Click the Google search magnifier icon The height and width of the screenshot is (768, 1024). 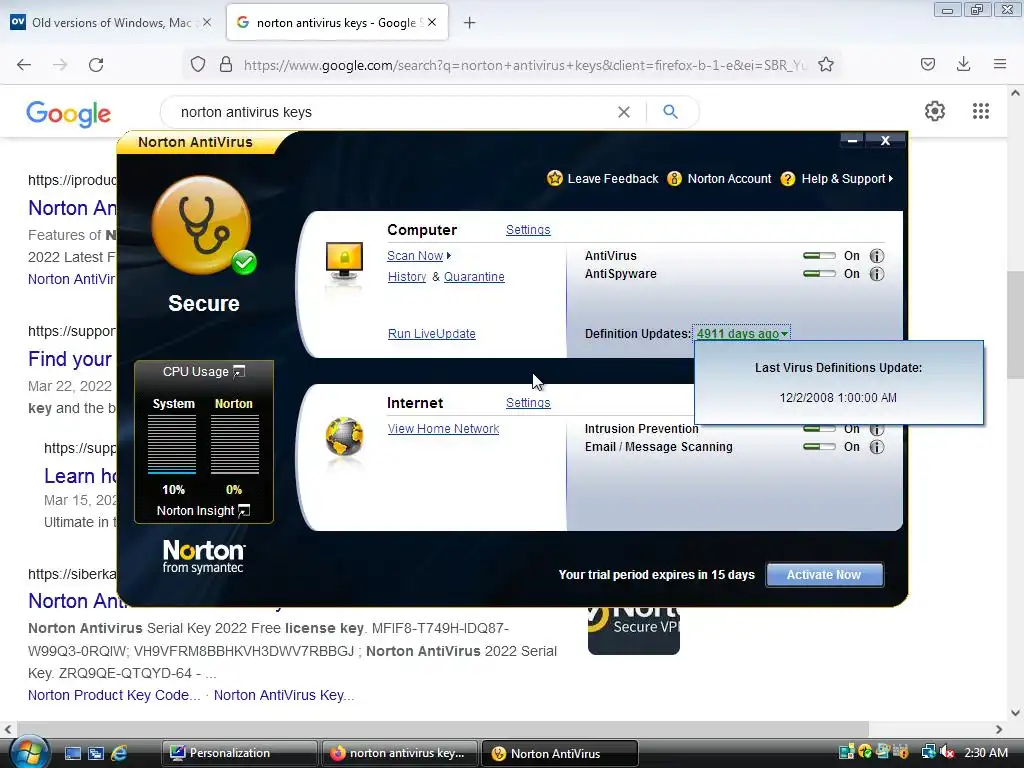(x=670, y=112)
